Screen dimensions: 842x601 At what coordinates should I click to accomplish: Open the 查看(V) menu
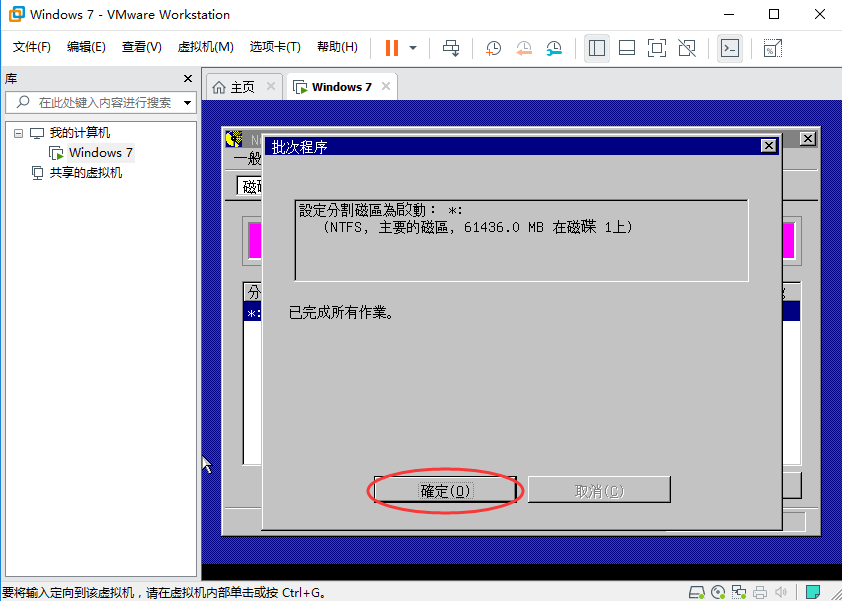pyautogui.click(x=142, y=47)
